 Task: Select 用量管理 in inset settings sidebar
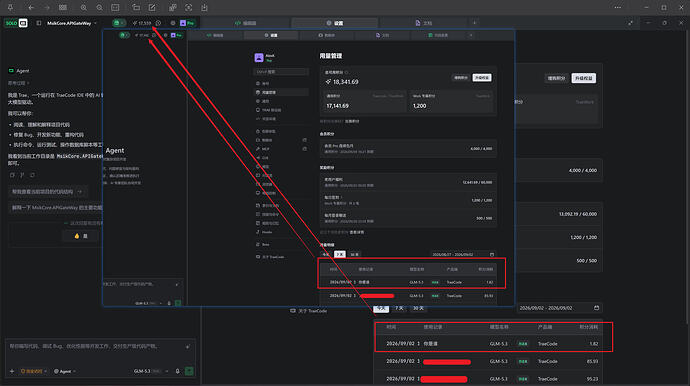coord(281,92)
